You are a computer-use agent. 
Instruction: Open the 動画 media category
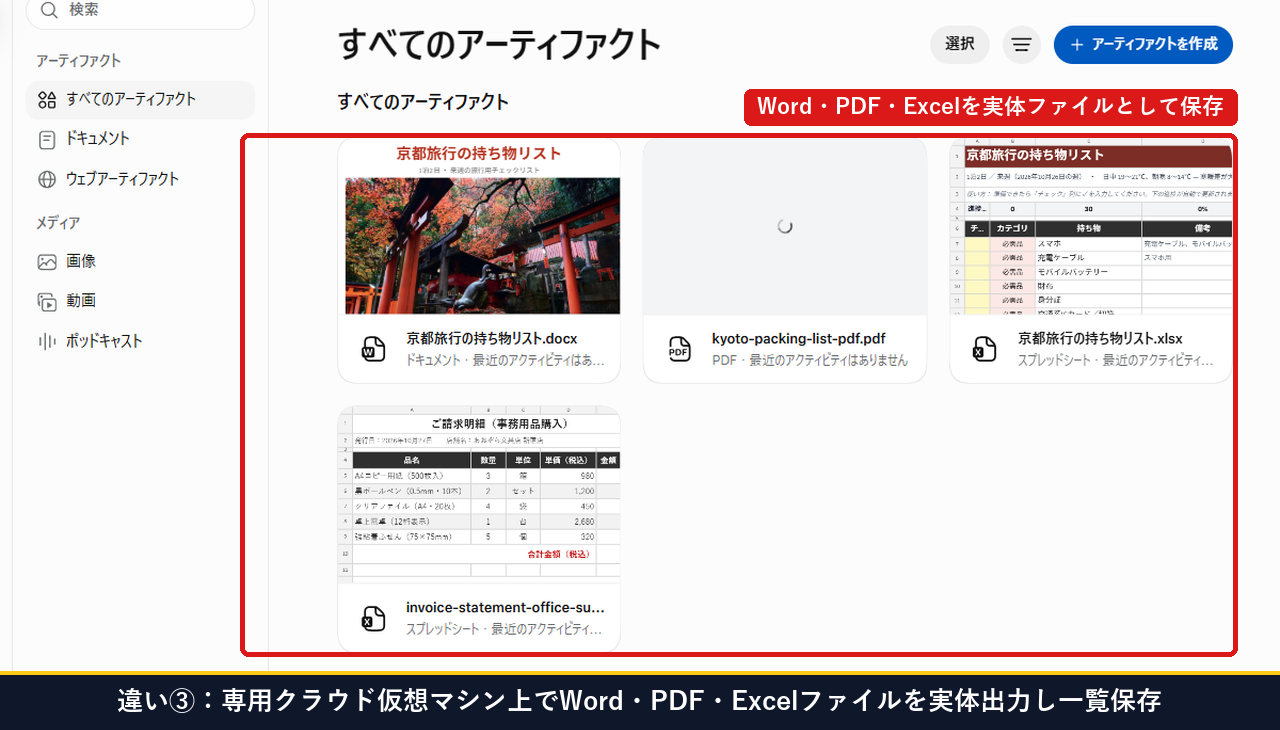pos(140,301)
